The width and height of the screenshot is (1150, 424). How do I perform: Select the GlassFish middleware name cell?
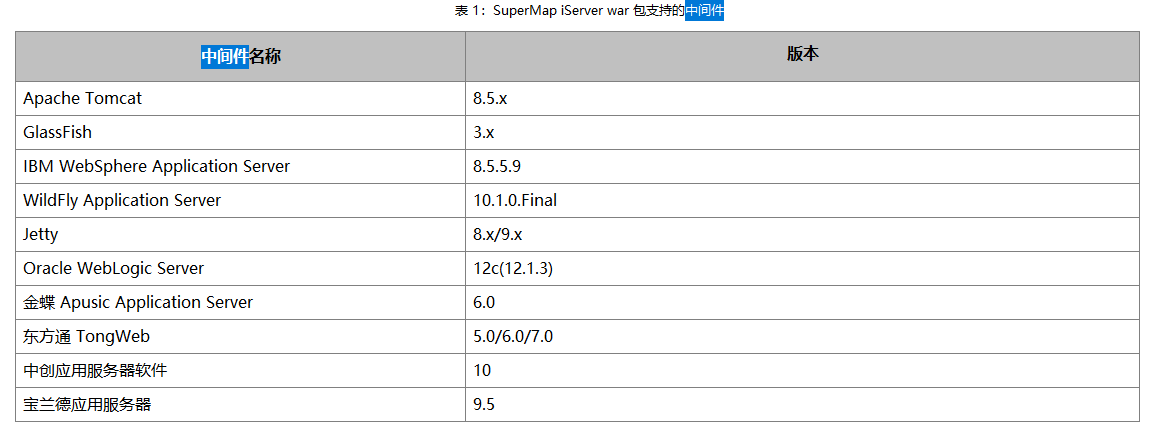240,132
